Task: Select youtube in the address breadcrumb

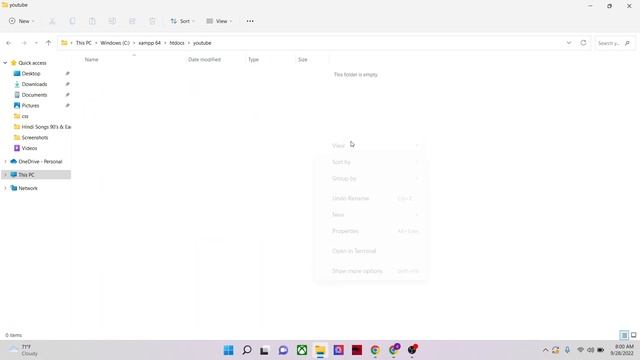Action: 202,43
